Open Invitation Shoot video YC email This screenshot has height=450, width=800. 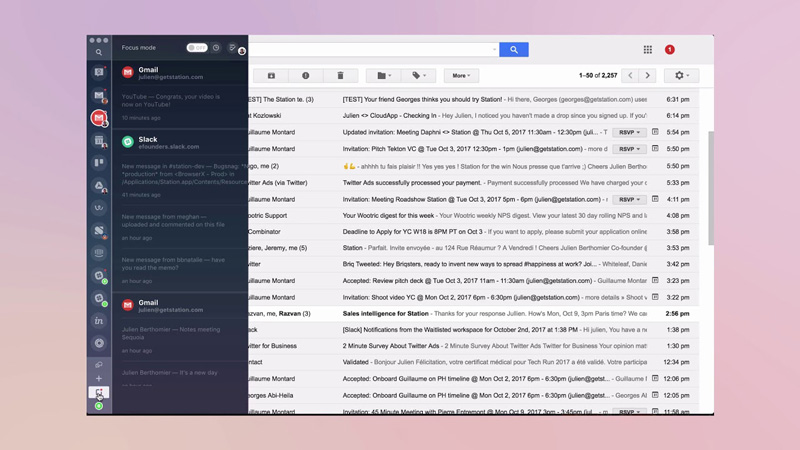coord(473,297)
